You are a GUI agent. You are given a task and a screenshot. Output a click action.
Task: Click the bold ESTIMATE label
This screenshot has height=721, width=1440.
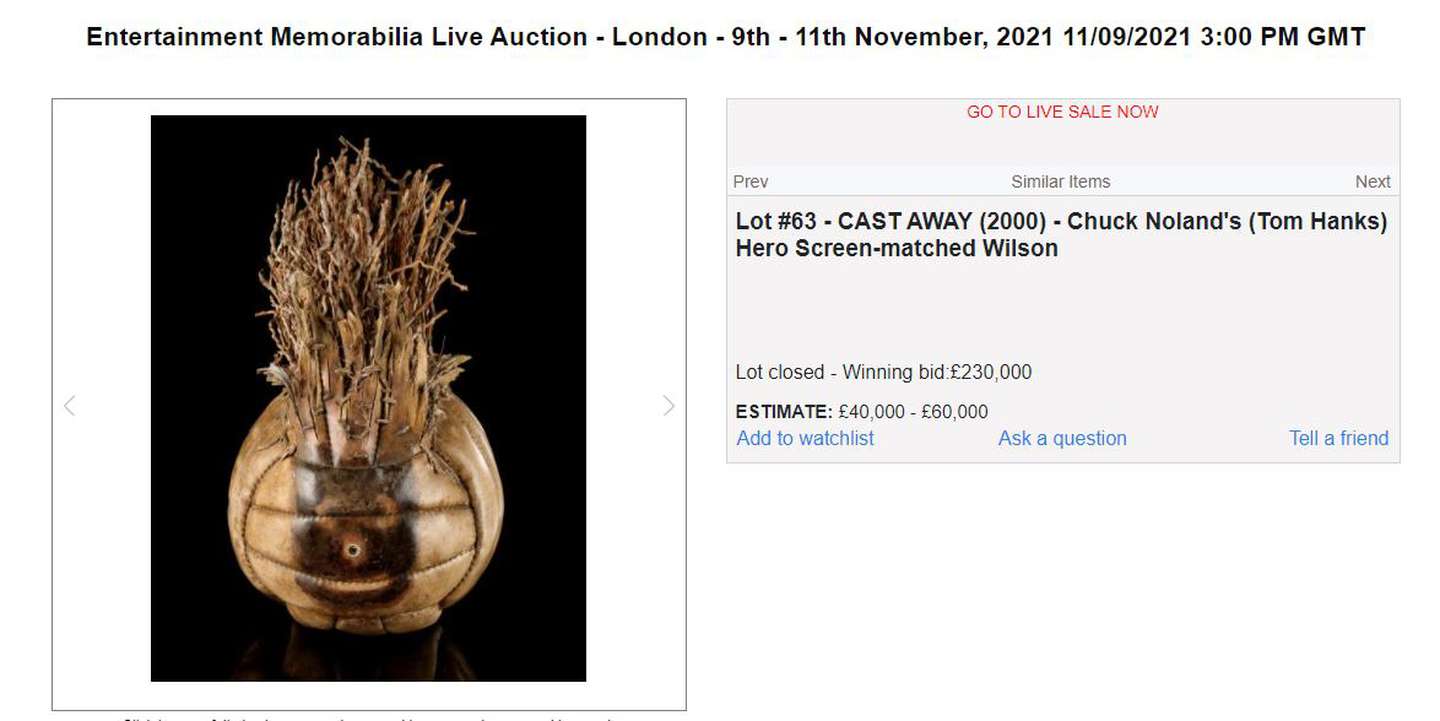(x=783, y=412)
